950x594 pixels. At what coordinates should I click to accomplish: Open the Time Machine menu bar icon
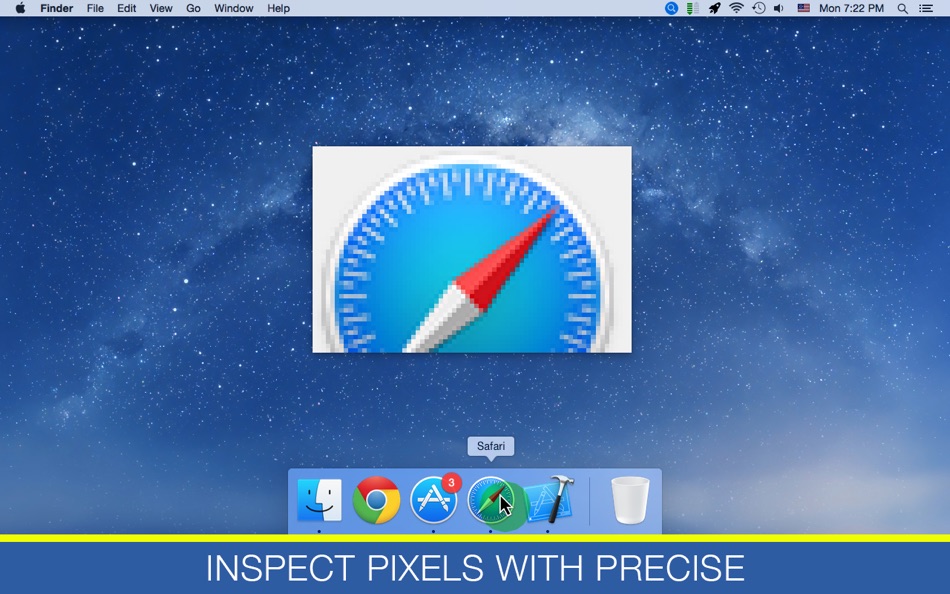point(758,8)
